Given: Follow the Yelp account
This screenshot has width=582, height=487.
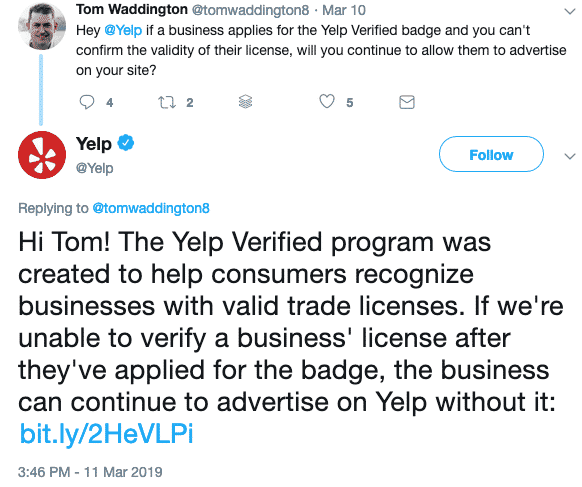Looking at the screenshot, I should 491,154.
